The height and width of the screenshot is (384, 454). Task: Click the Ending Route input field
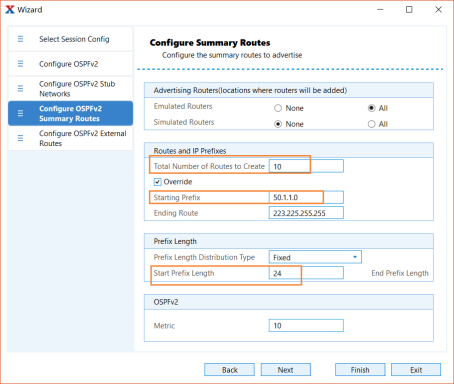pos(306,213)
